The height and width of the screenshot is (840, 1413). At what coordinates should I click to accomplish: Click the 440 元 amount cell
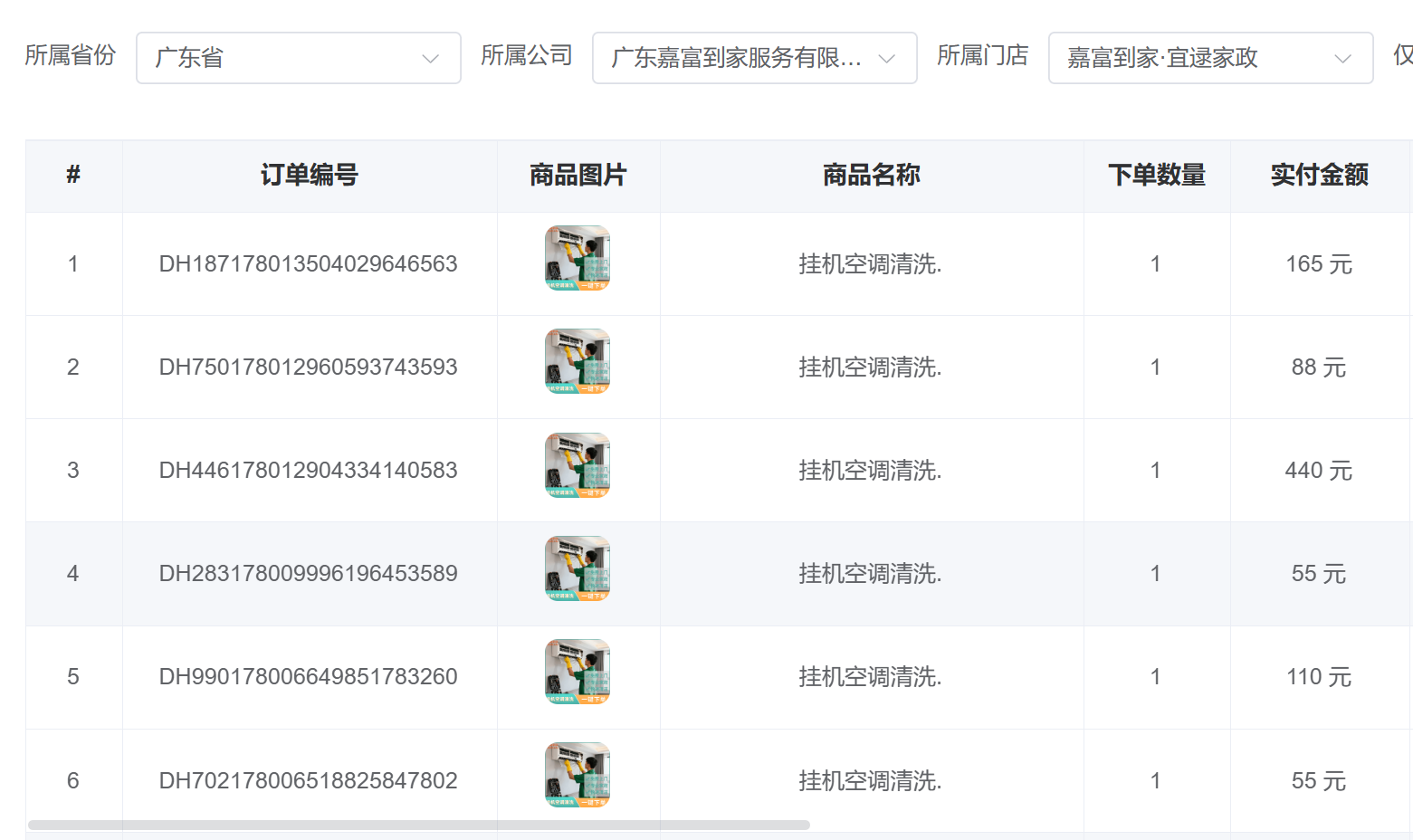pos(1319,470)
